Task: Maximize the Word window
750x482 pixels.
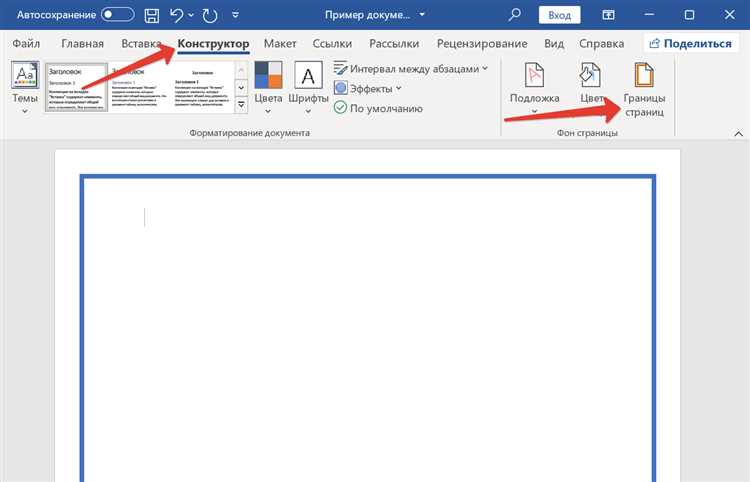Action: (x=689, y=15)
